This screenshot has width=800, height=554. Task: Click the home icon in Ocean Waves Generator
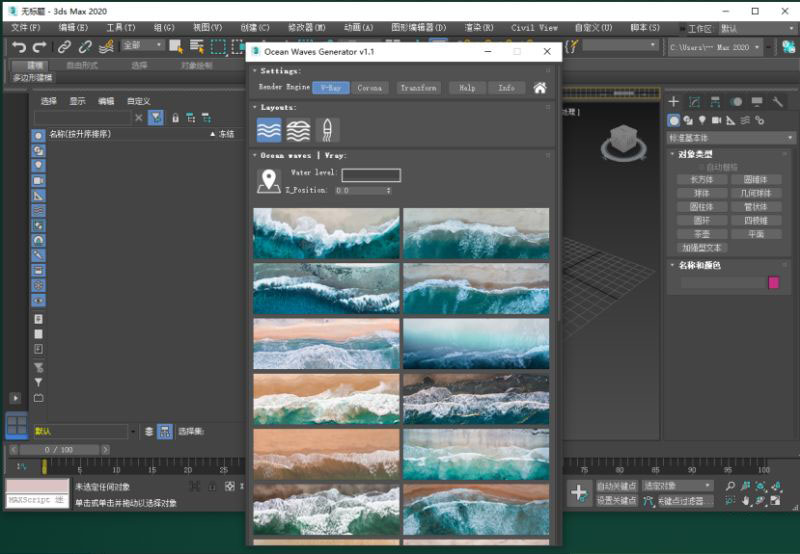pyautogui.click(x=540, y=88)
